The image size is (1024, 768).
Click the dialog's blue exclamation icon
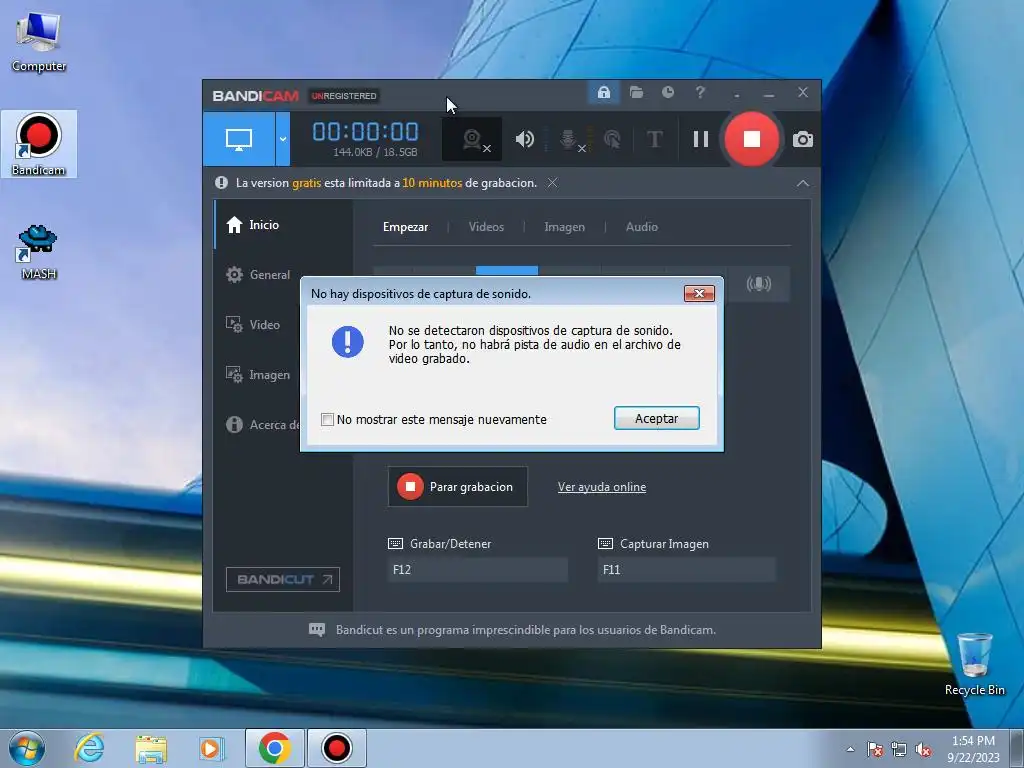(347, 342)
